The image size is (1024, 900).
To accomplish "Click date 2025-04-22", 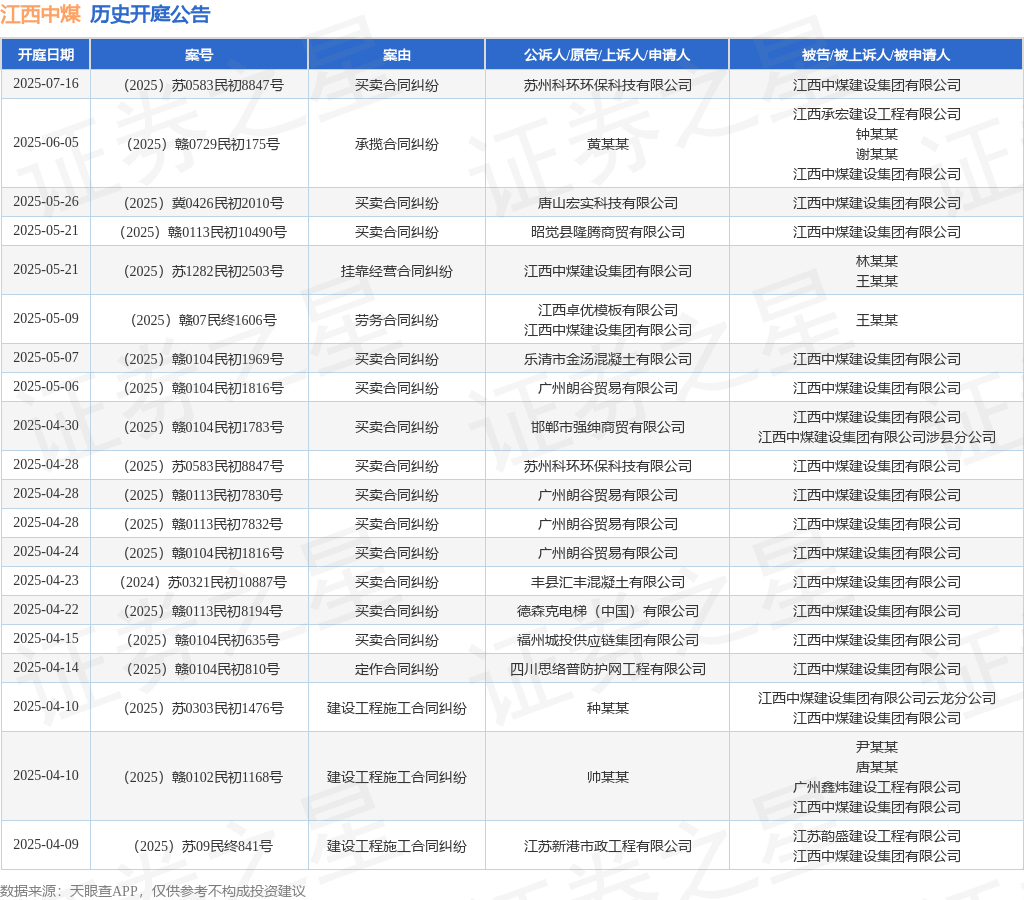I will 46,609.
